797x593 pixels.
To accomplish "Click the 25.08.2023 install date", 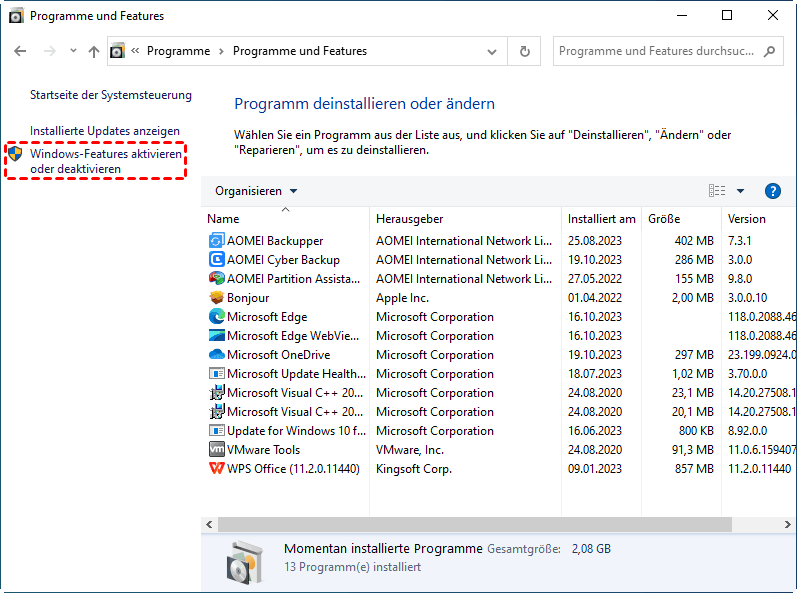I will (595, 241).
